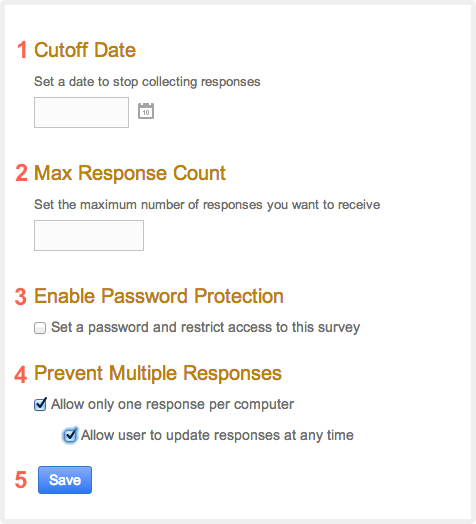Click the Prevent Multiple Responses heading
Viewport: 476px width, 524px height.
coord(158,373)
